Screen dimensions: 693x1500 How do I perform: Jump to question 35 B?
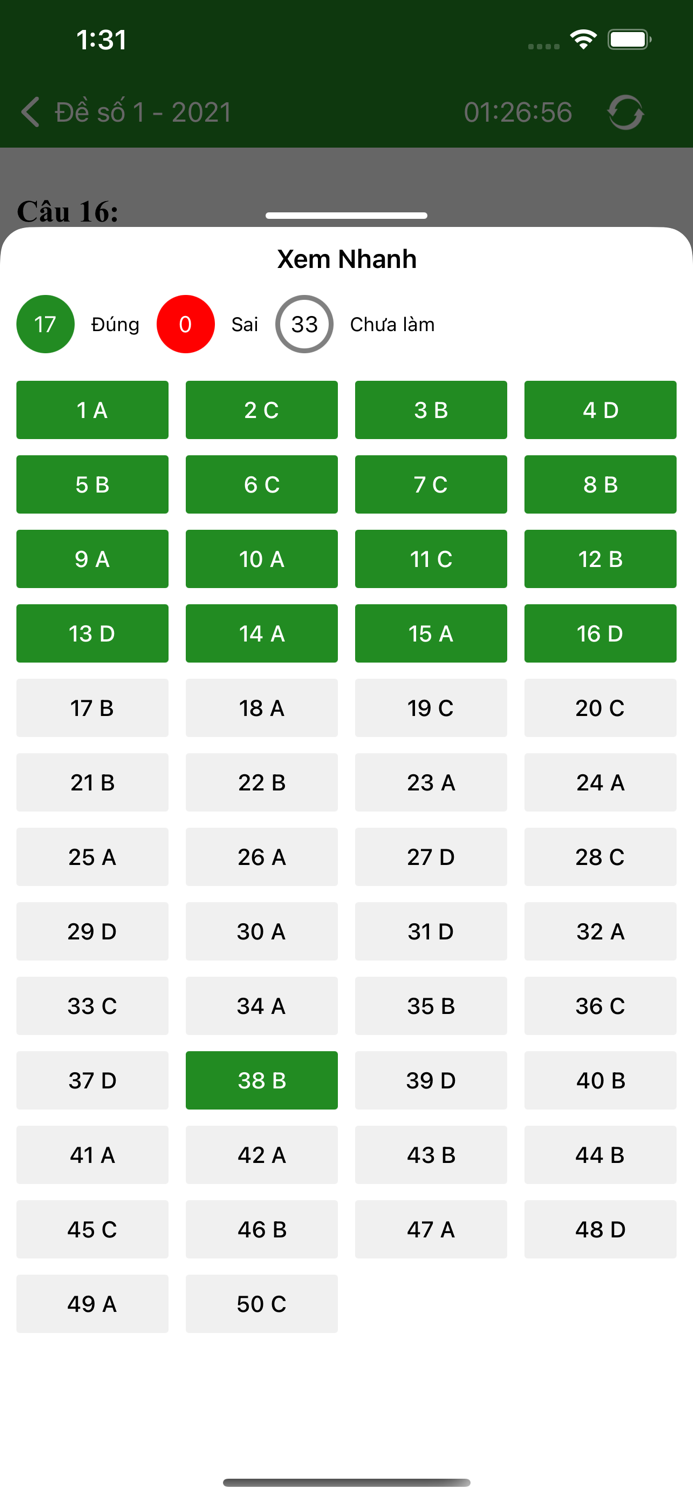click(431, 1006)
